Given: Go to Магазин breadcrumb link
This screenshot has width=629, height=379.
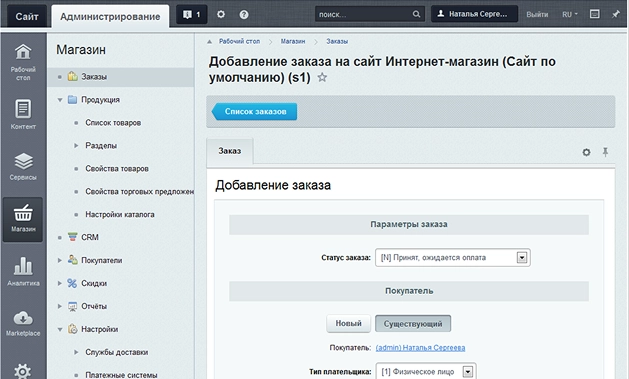Looking at the screenshot, I should coord(293,41).
